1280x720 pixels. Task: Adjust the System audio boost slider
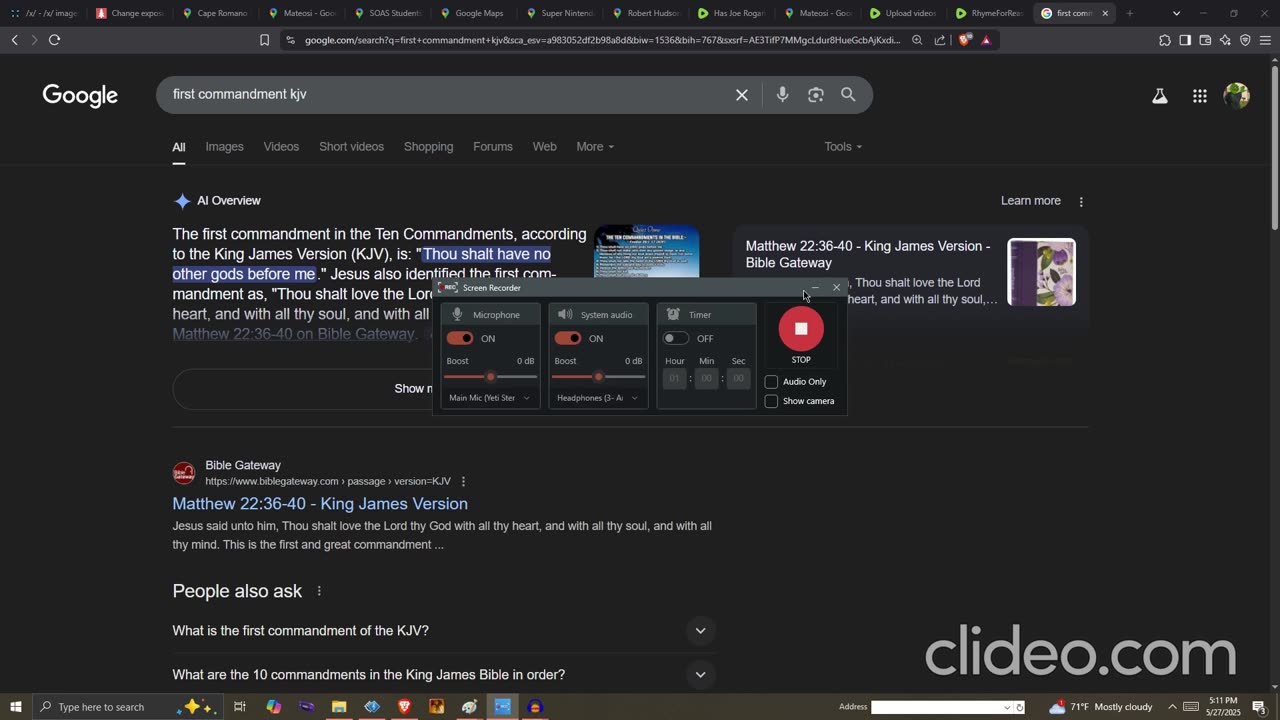tap(598, 377)
